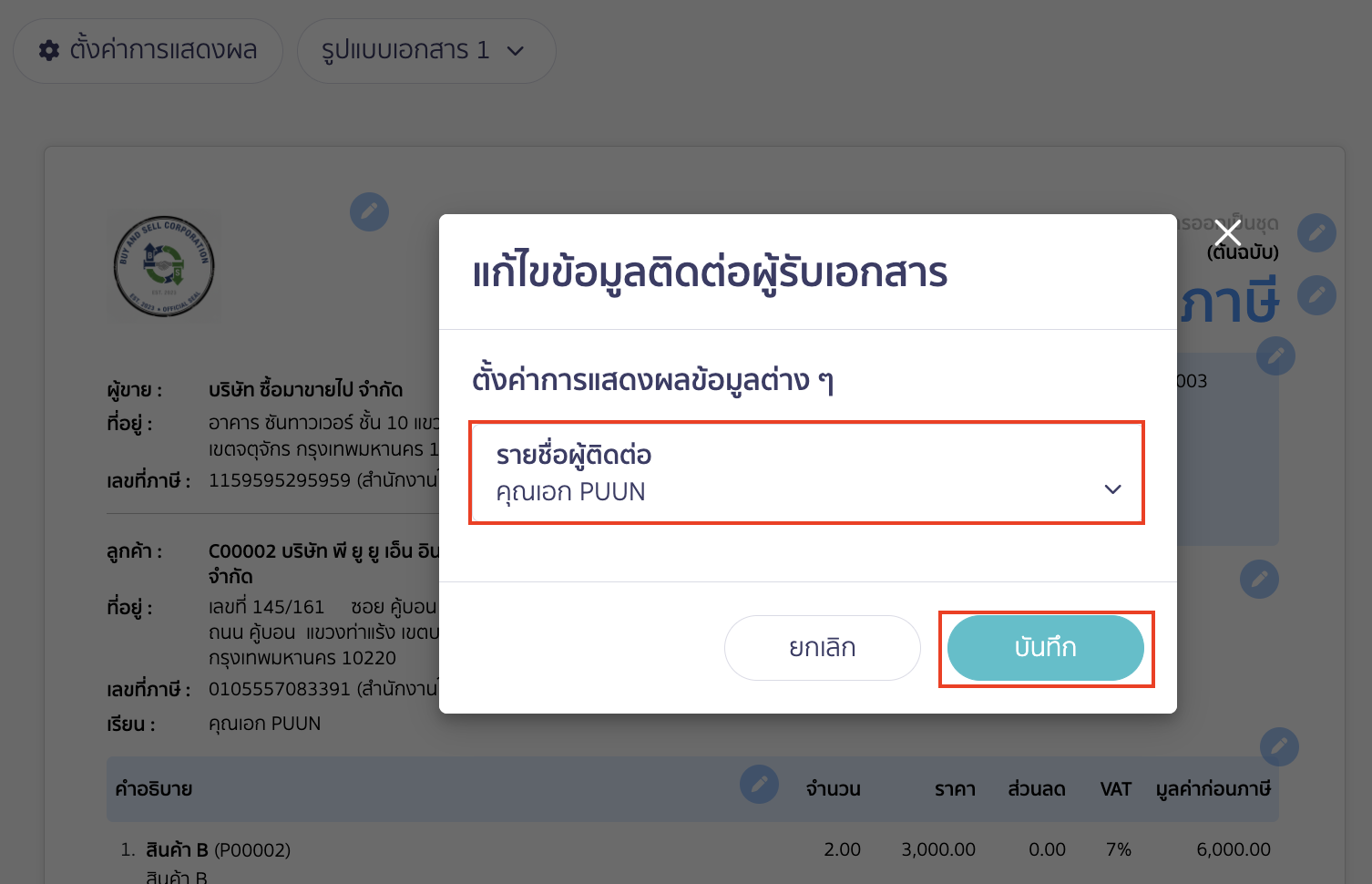This screenshot has height=884, width=1372.
Task: Edit seller header using pencil icon near logo
Action: (369, 211)
